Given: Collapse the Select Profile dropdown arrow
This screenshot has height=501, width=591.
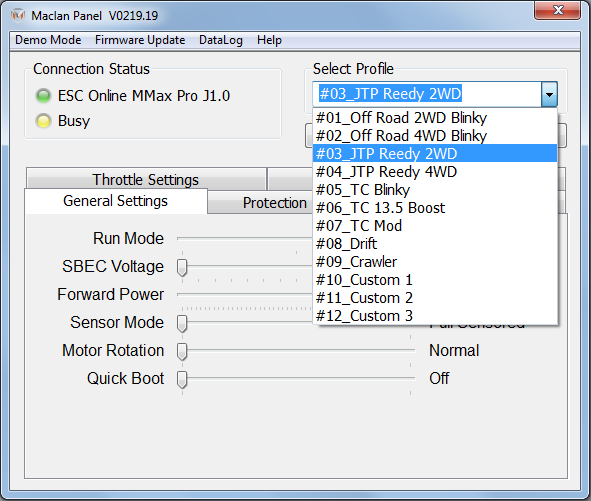Looking at the screenshot, I should point(549,94).
